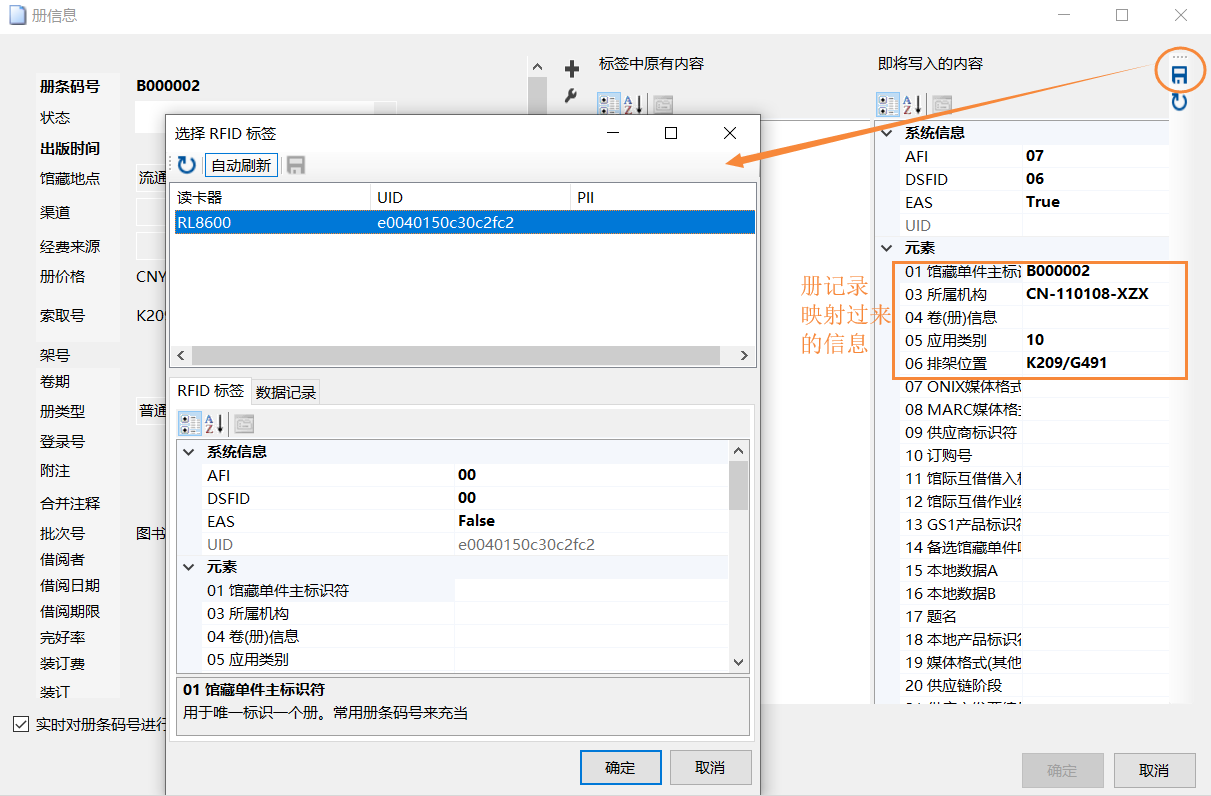Click the K209/G491 排架位置 value
The height and width of the screenshot is (796, 1211).
click(x=1066, y=363)
